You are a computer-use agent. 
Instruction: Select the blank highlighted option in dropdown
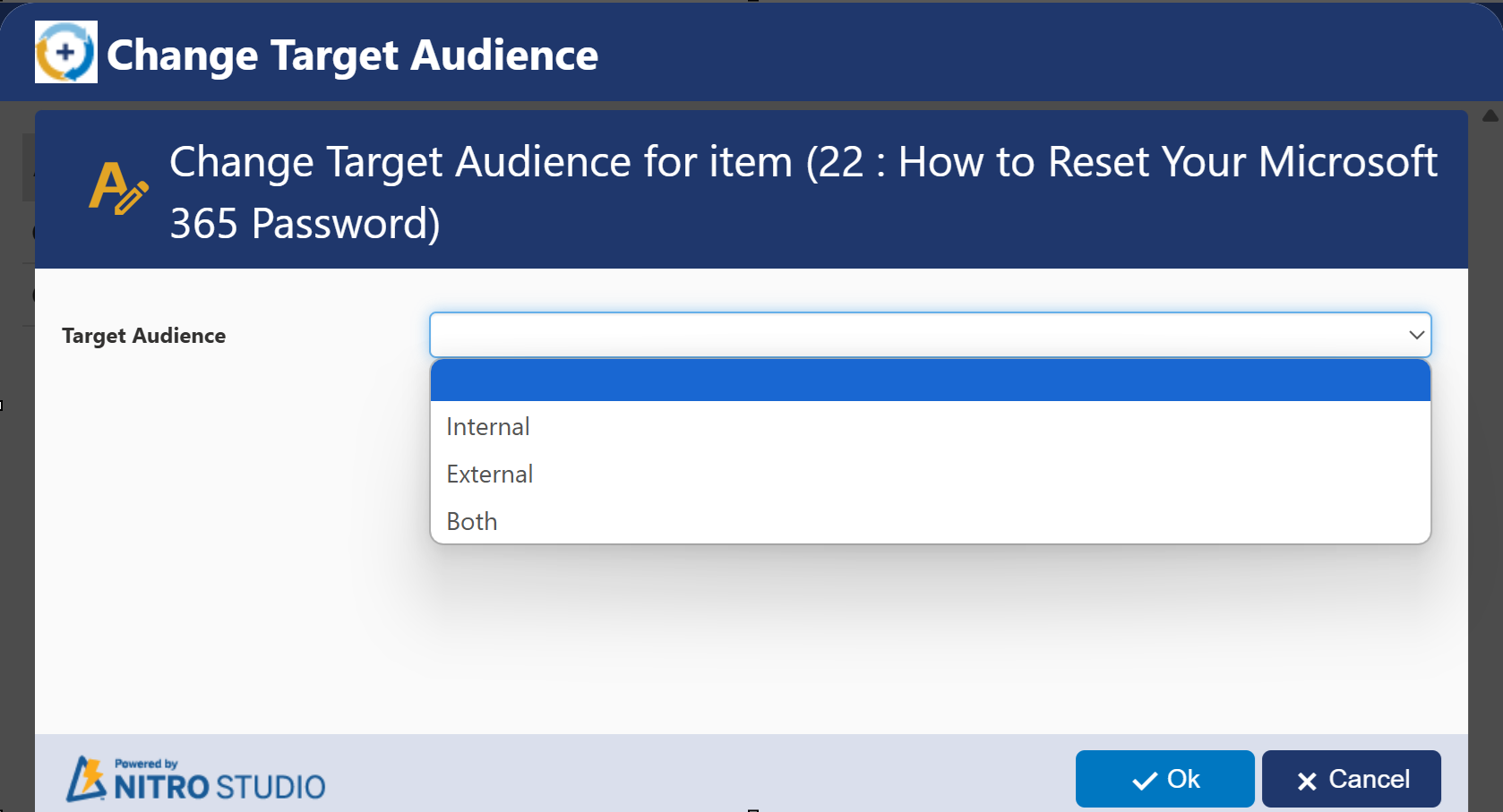point(930,380)
